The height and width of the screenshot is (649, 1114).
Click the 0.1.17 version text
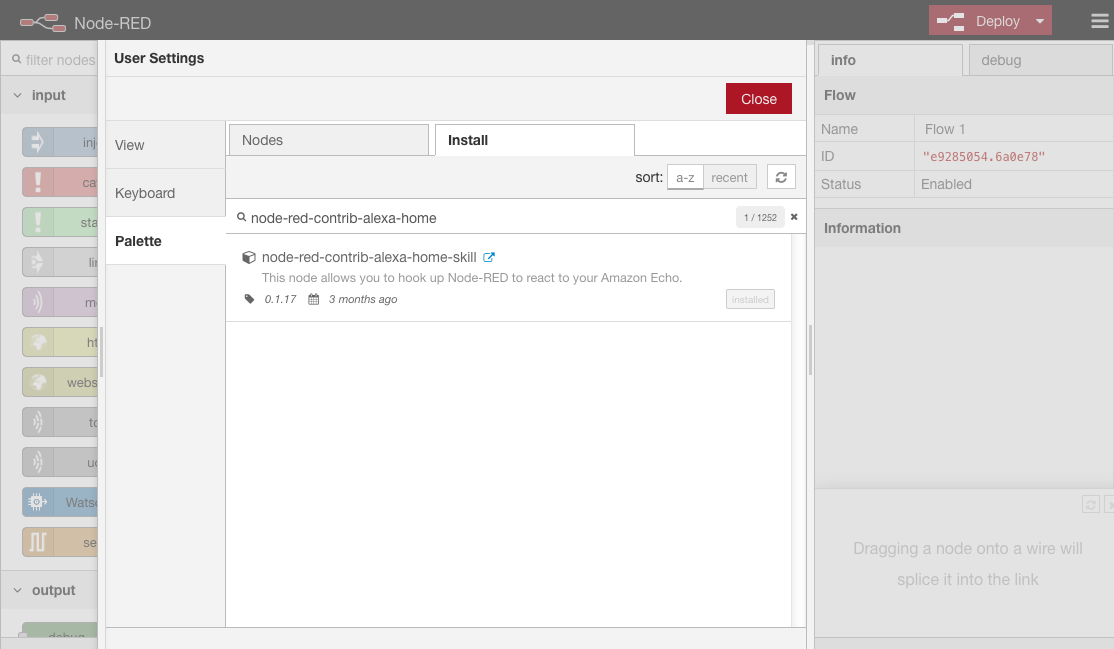pyautogui.click(x=281, y=299)
